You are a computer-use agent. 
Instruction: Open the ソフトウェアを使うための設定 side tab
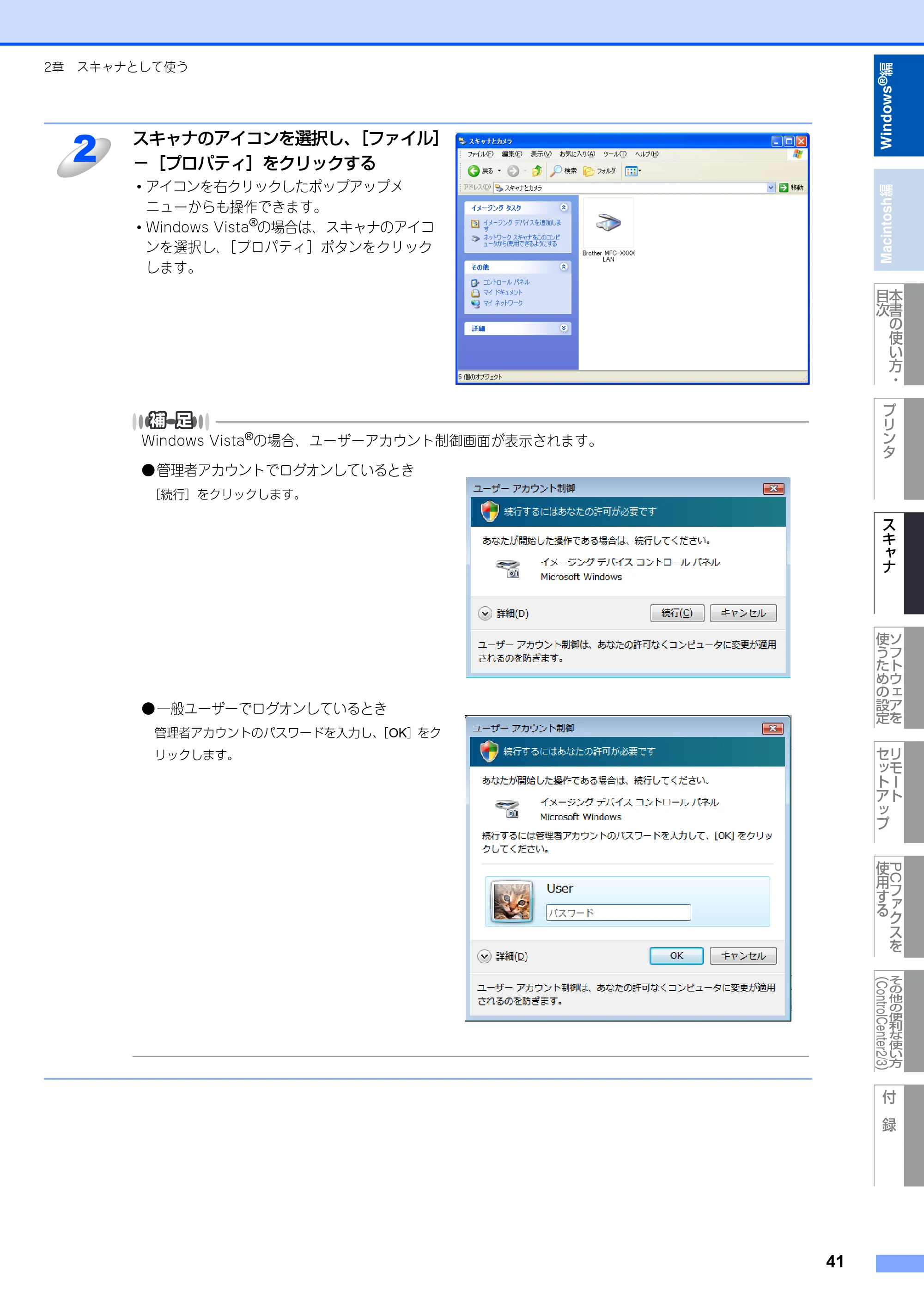click(x=899, y=678)
